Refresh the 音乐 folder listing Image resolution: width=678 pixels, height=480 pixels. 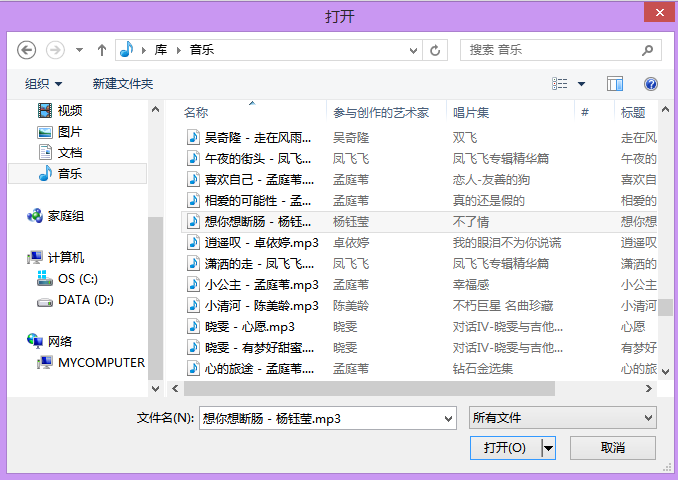click(435, 51)
